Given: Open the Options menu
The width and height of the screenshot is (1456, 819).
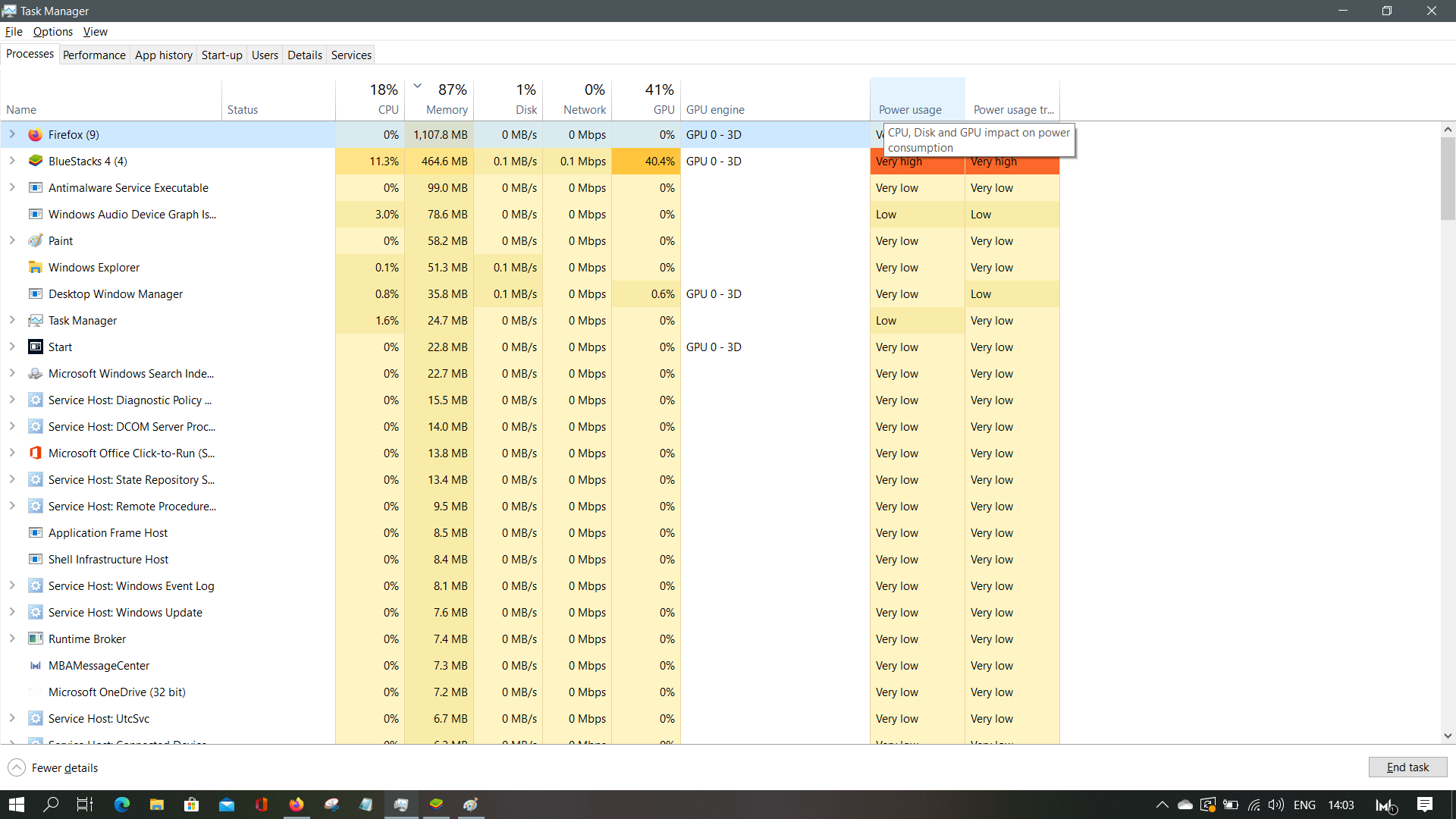Looking at the screenshot, I should click(52, 32).
